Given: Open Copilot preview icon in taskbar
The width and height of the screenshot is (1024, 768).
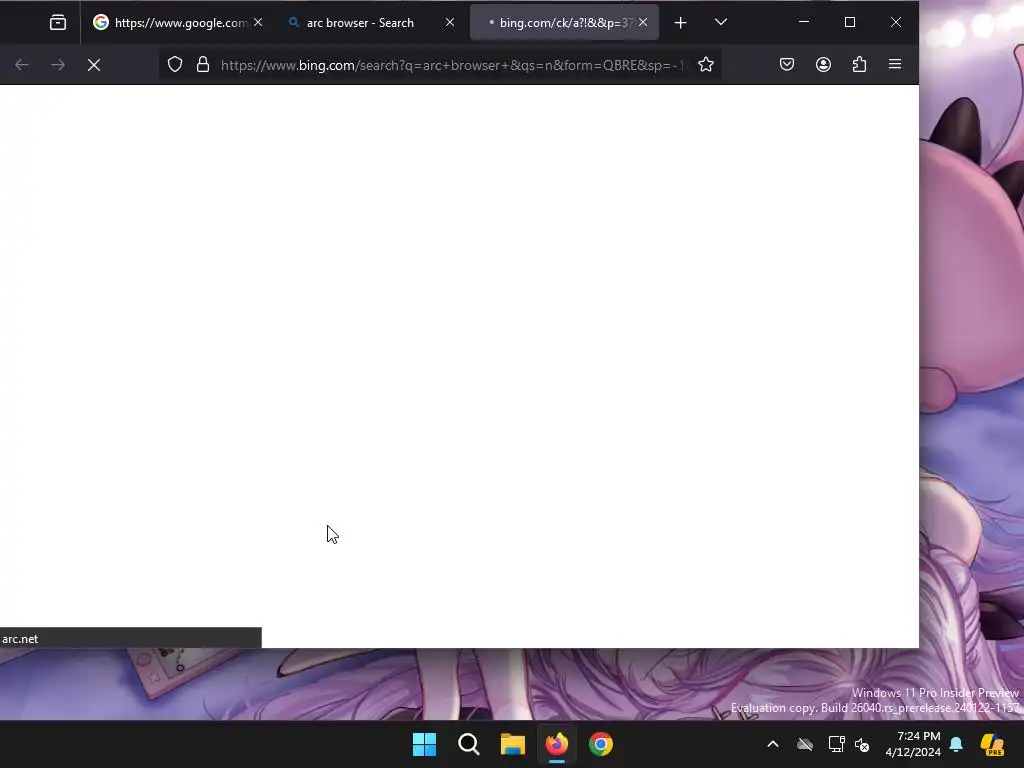Looking at the screenshot, I should click(992, 744).
